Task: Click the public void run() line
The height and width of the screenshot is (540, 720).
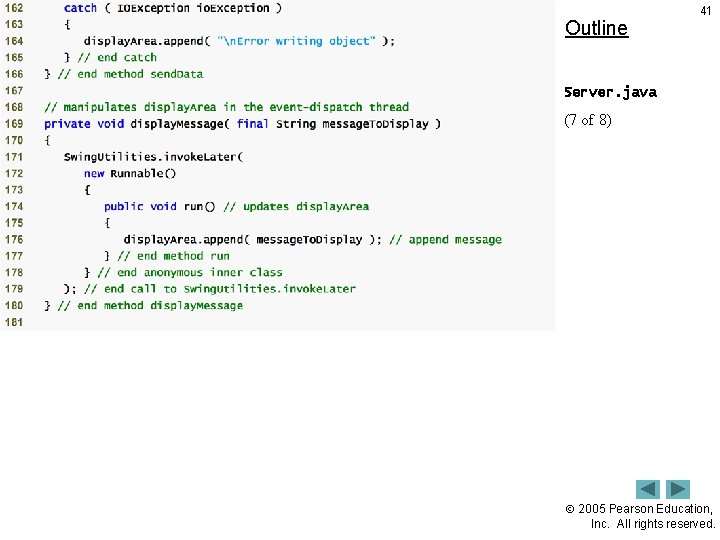Action: point(159,207)
